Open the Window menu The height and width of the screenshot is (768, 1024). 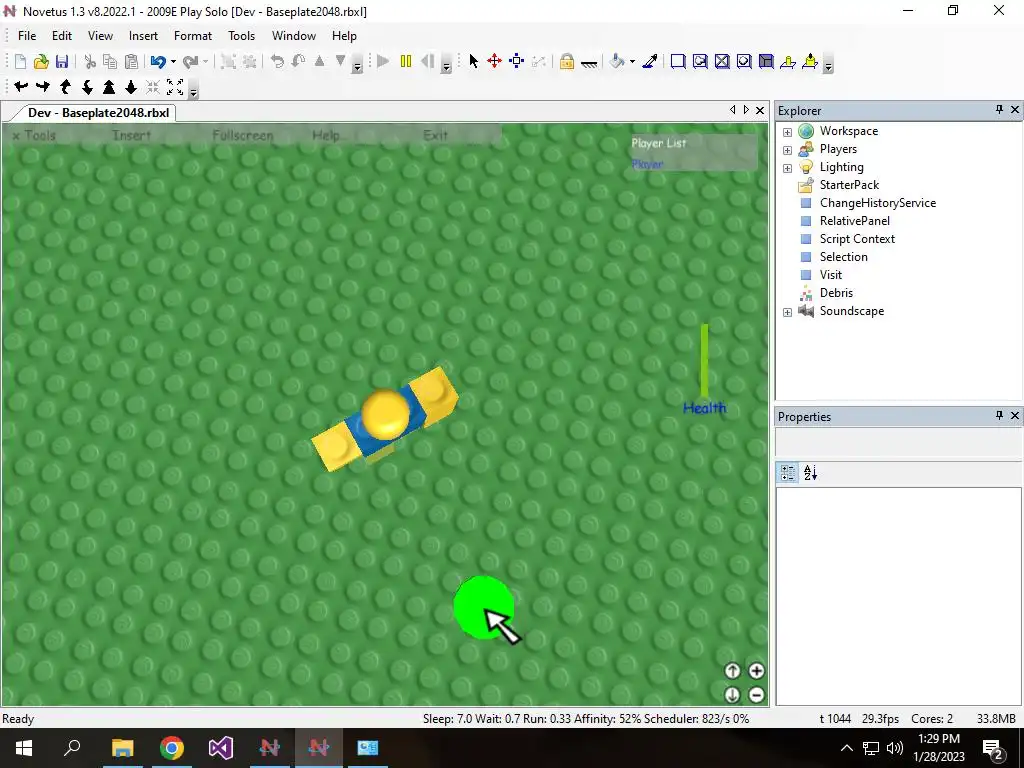[x=294, y=36]
